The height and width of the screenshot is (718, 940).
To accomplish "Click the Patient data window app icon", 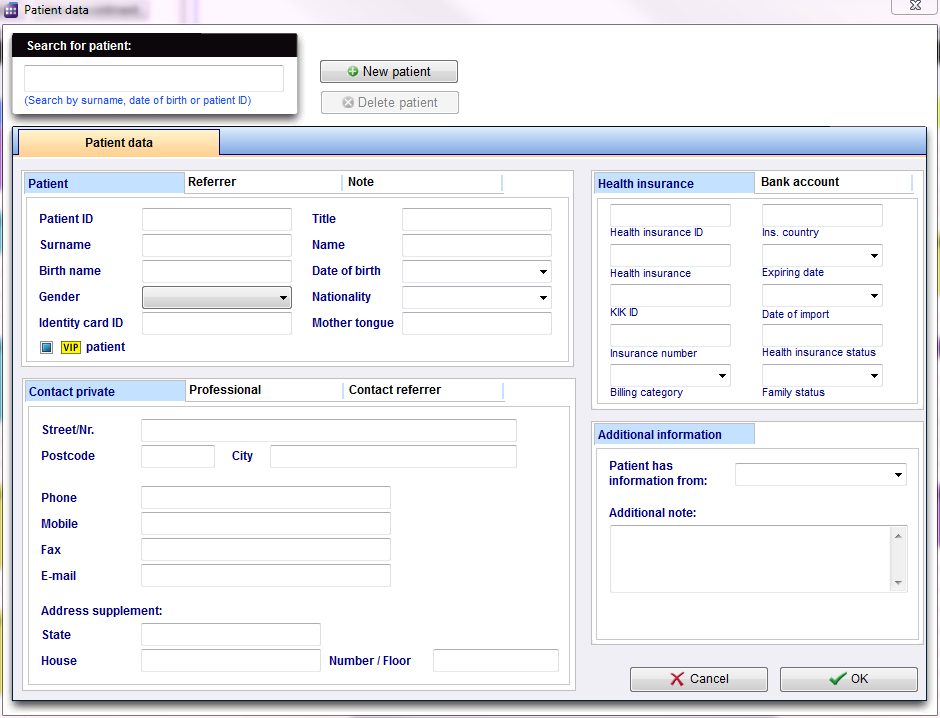I will (11, 10).
